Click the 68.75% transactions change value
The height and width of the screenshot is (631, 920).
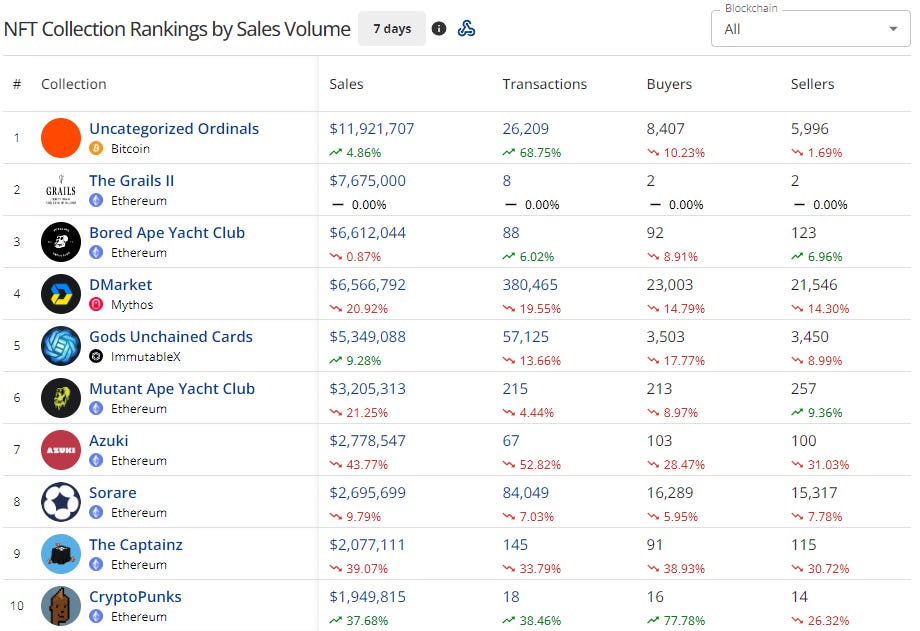click(540, 153)
